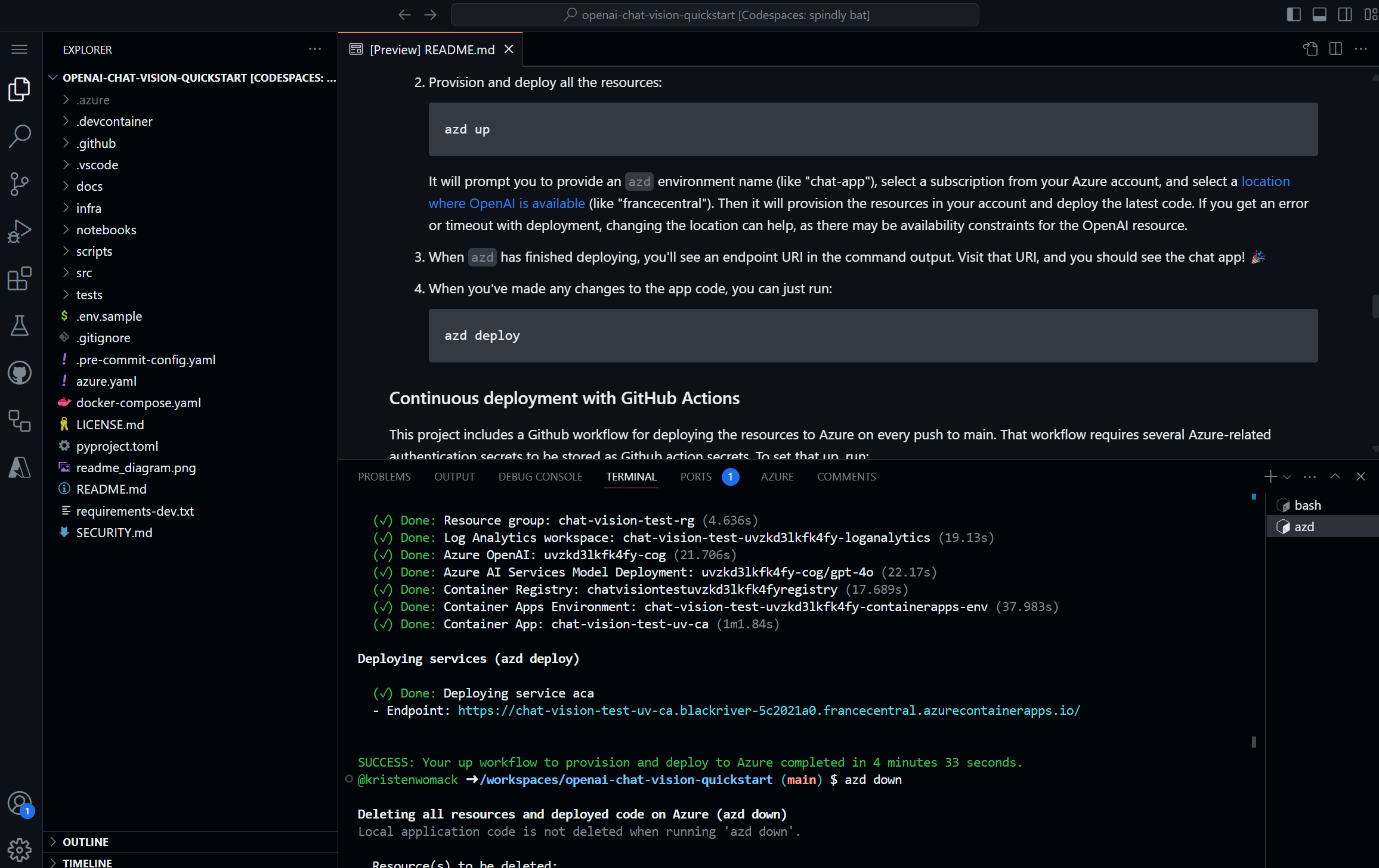The width and height of the screenshot is (1379, 868).
Task: Click the Settings gear icon
Action: click(19, 849)
